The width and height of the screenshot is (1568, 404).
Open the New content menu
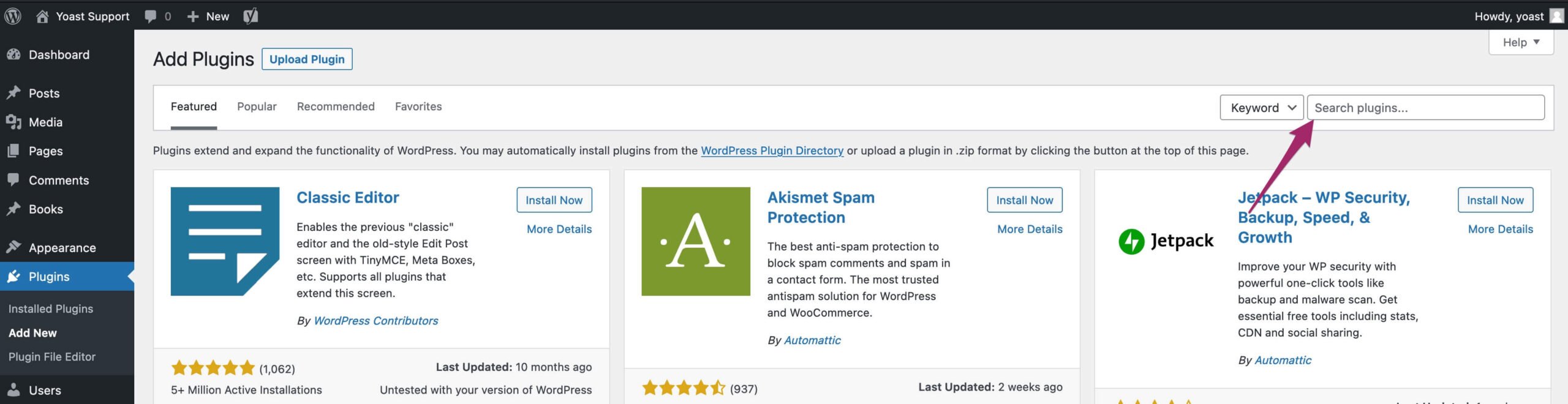[208, 17]
